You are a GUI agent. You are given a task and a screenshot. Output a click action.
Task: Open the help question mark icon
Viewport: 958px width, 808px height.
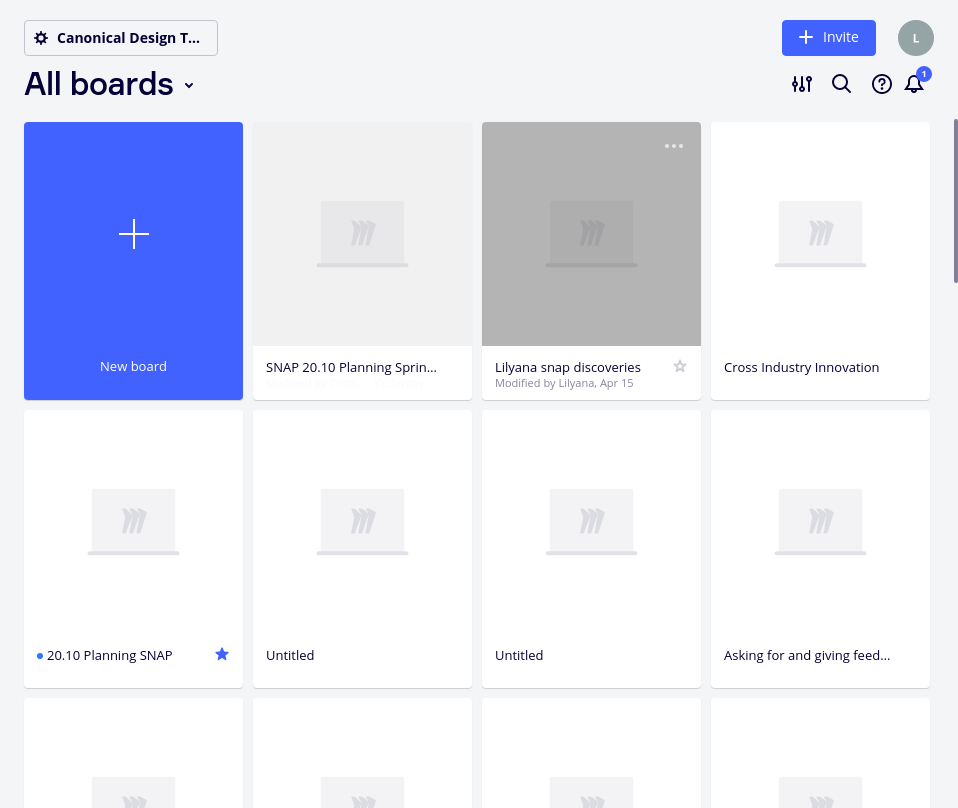[882, 84]
